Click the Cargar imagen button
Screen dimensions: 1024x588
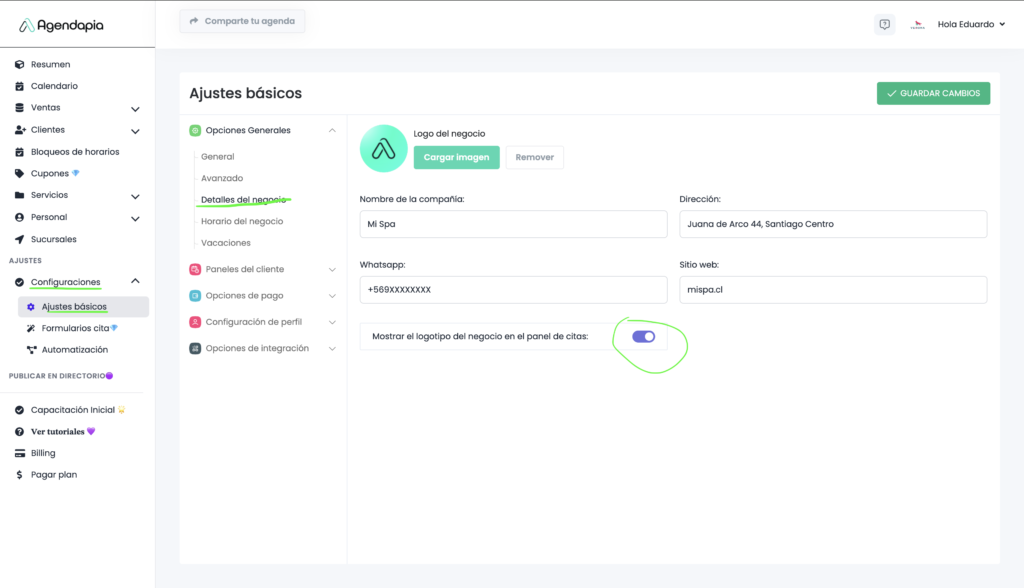click(456, 157)
